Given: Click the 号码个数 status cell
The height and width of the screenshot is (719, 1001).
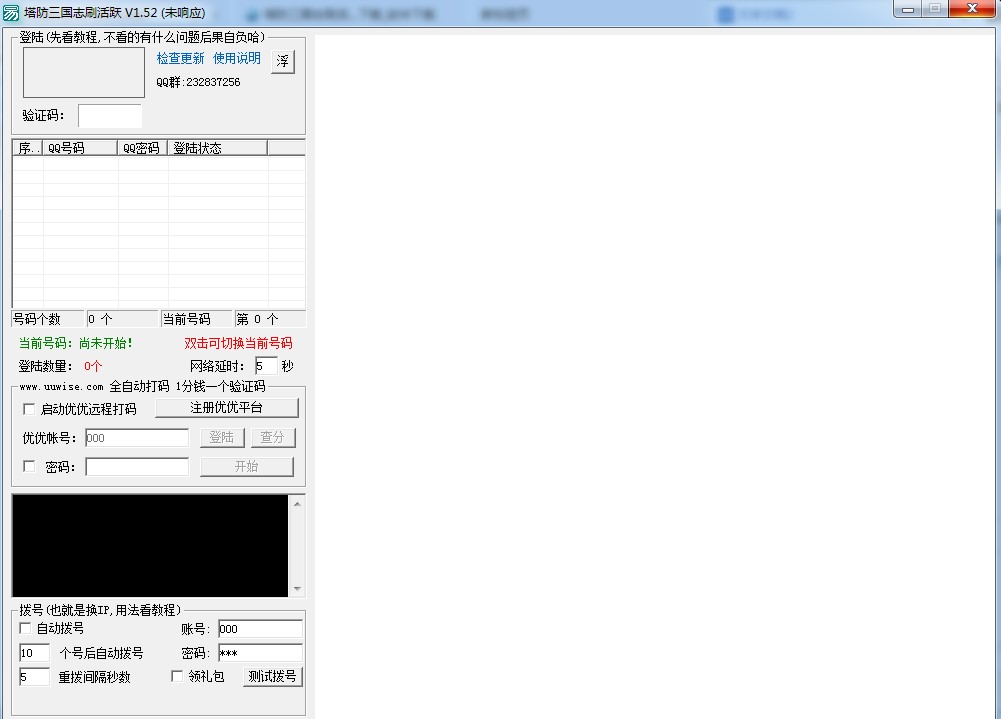Looking at the screenshot, I should click(x=48, y=319).
